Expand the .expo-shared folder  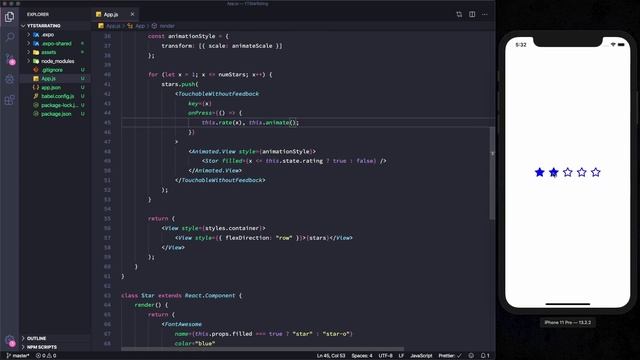56,43
